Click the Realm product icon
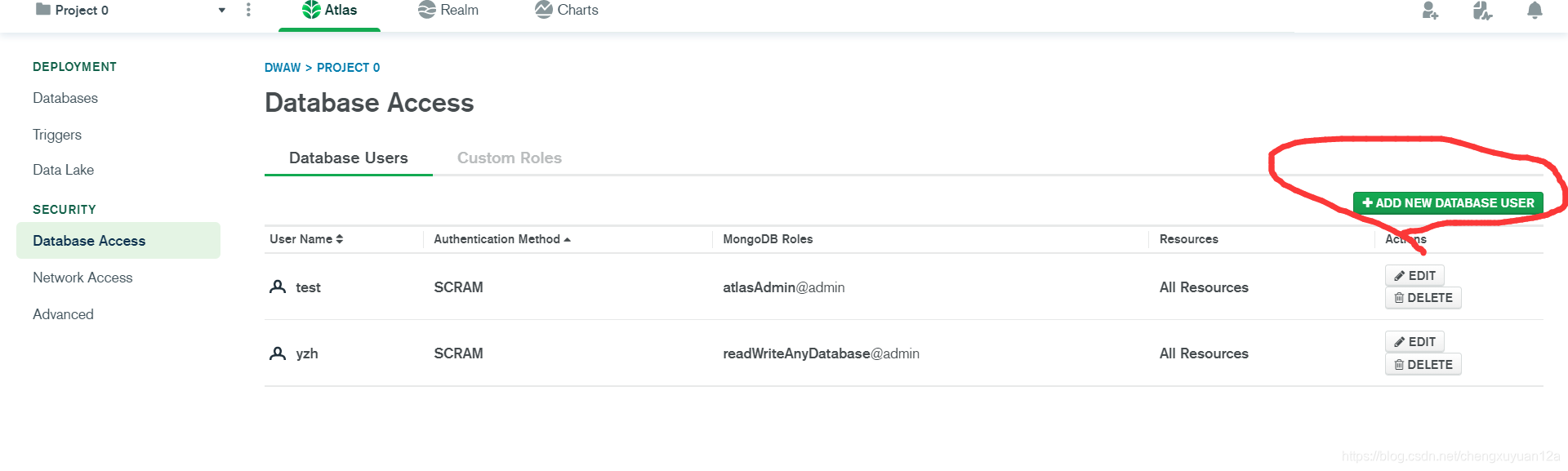1568x471 pixels. point(426,10)
